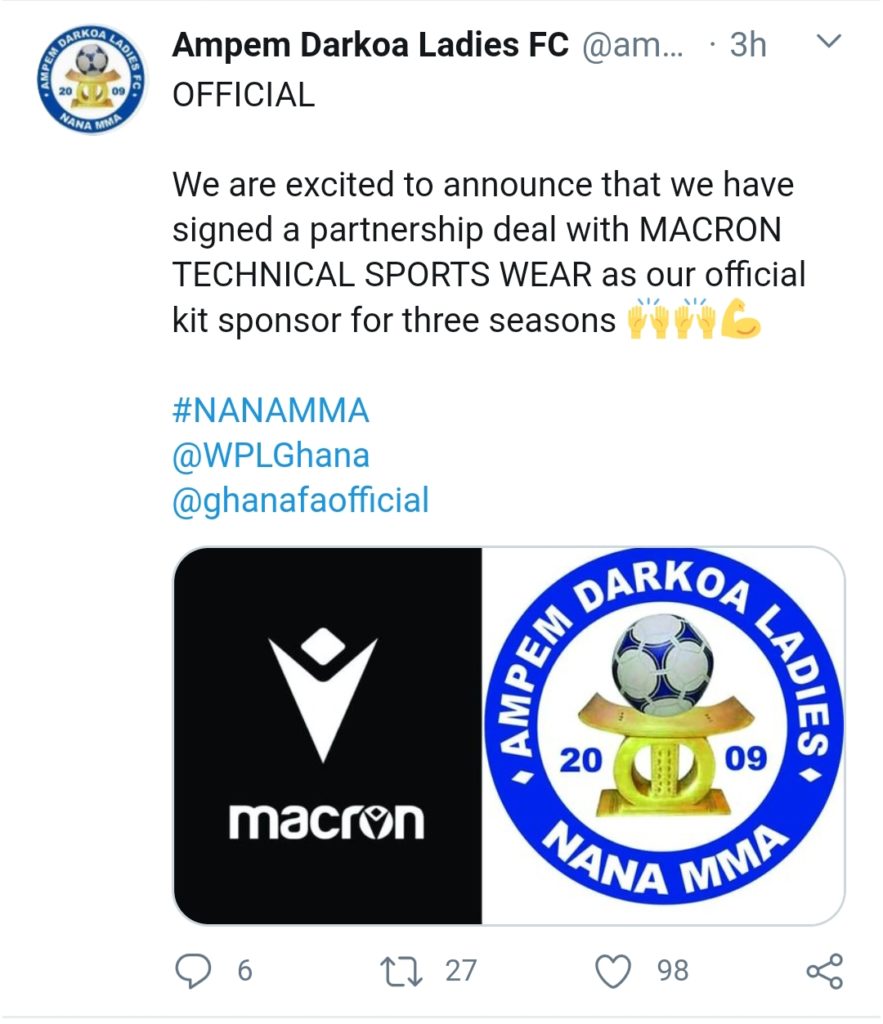This screenshot has width=883, height=1024.
Task: Open the tweet's partnership announcement text
Action: [x=480, y=253]
